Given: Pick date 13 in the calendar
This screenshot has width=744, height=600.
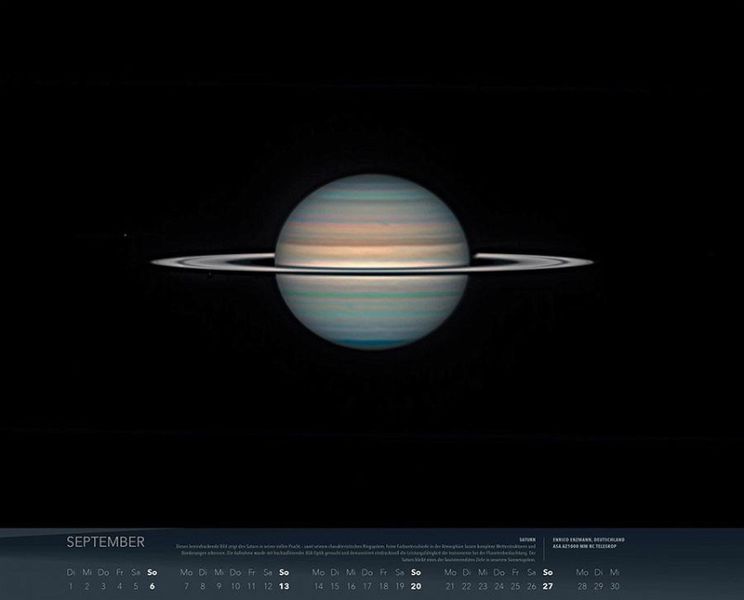Looking at the screenshot, I should [x=284, y=586].
